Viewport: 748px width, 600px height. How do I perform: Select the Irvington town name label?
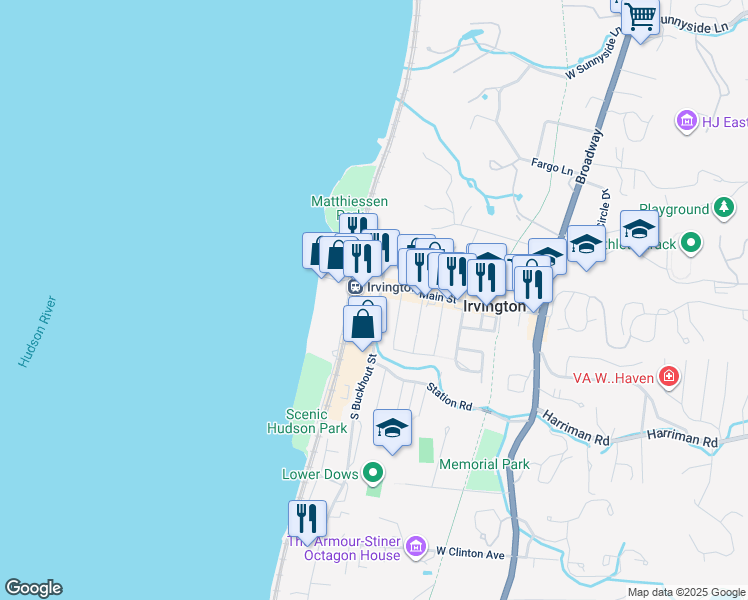pyautogui.click(x=493, y=307)
